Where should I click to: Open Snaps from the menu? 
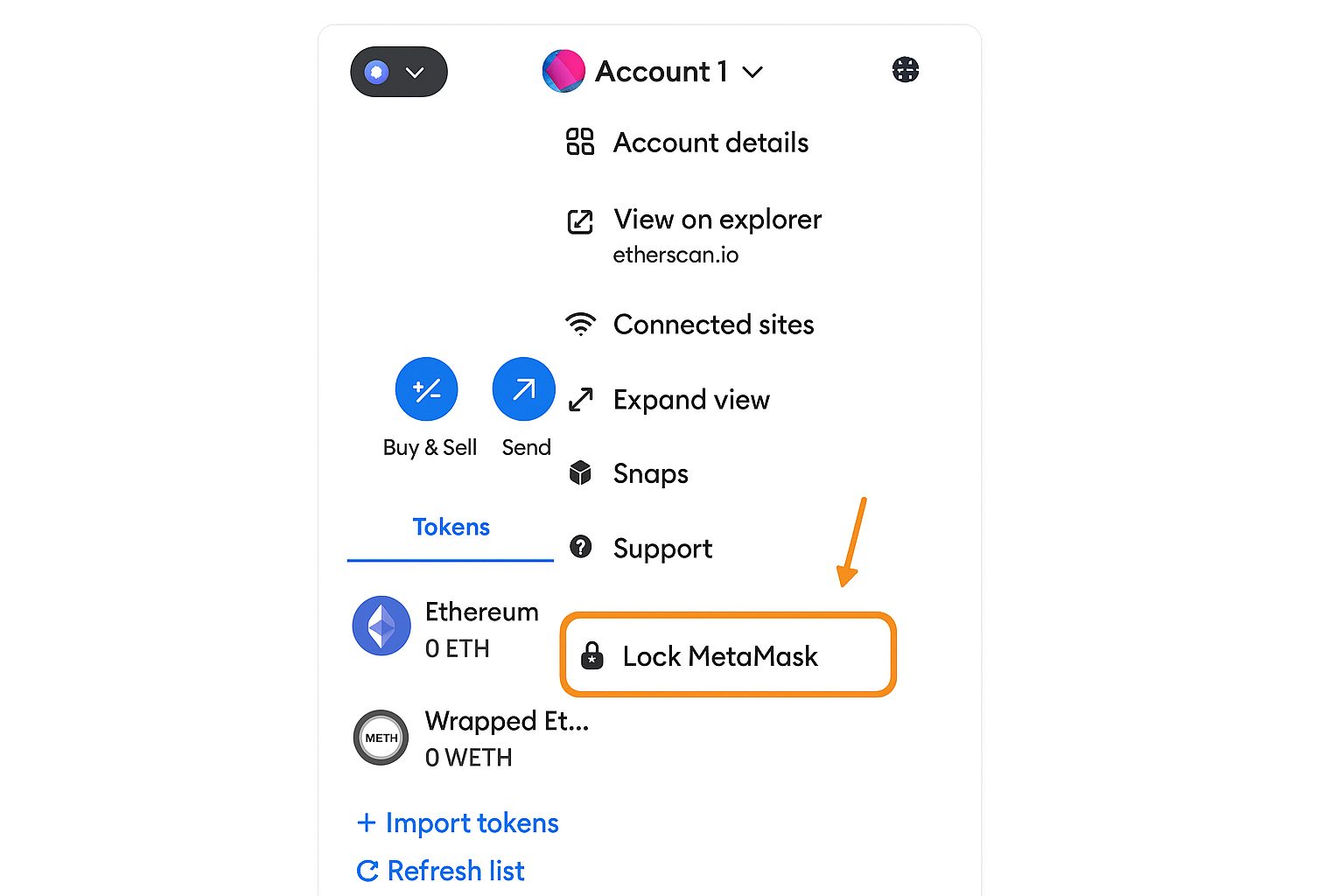click(650, 473)
